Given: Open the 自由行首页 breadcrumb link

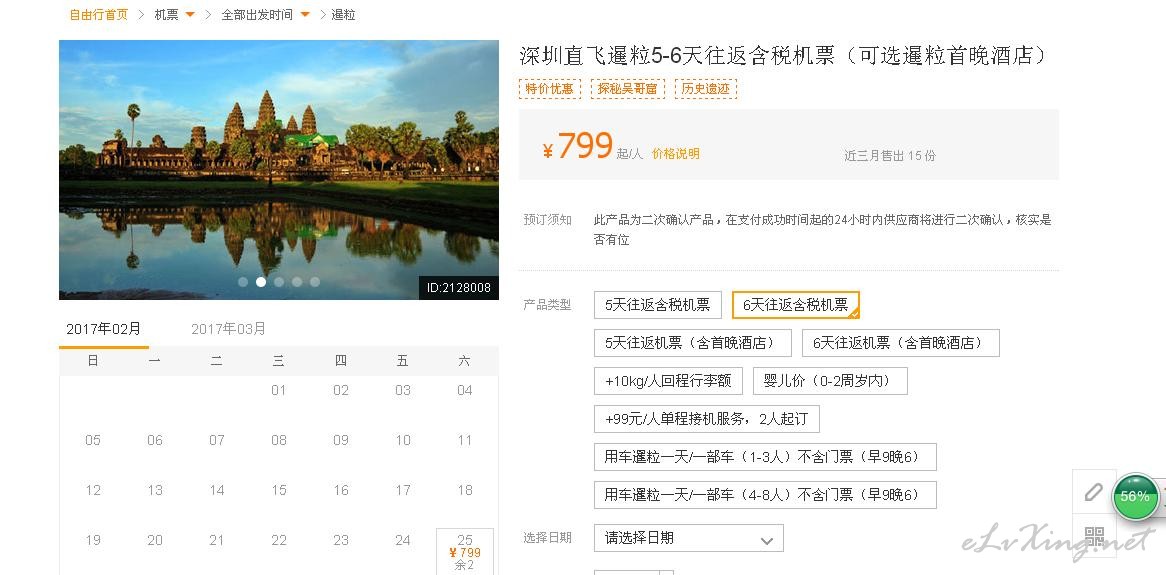Looking at the screenshot, I should pyautogui.click(x=98, y=15).
